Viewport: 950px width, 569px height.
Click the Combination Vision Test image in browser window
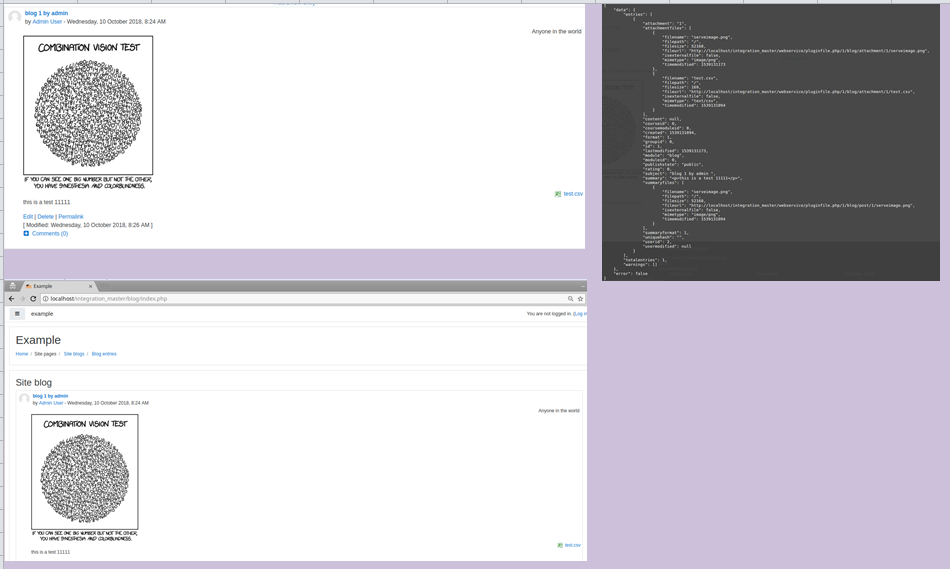pyautogui.click(x=85, y=477)
